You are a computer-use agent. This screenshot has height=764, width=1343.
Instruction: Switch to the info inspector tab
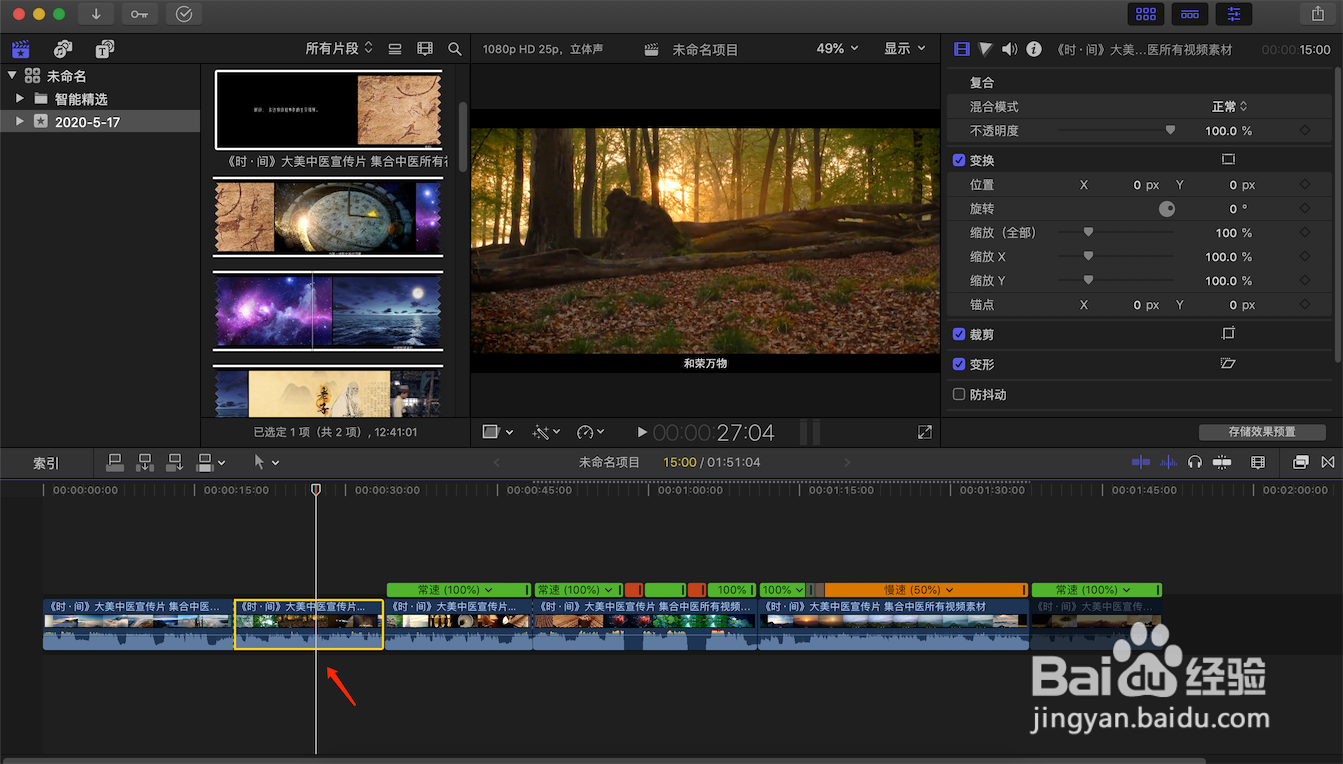pos(1034,49)
